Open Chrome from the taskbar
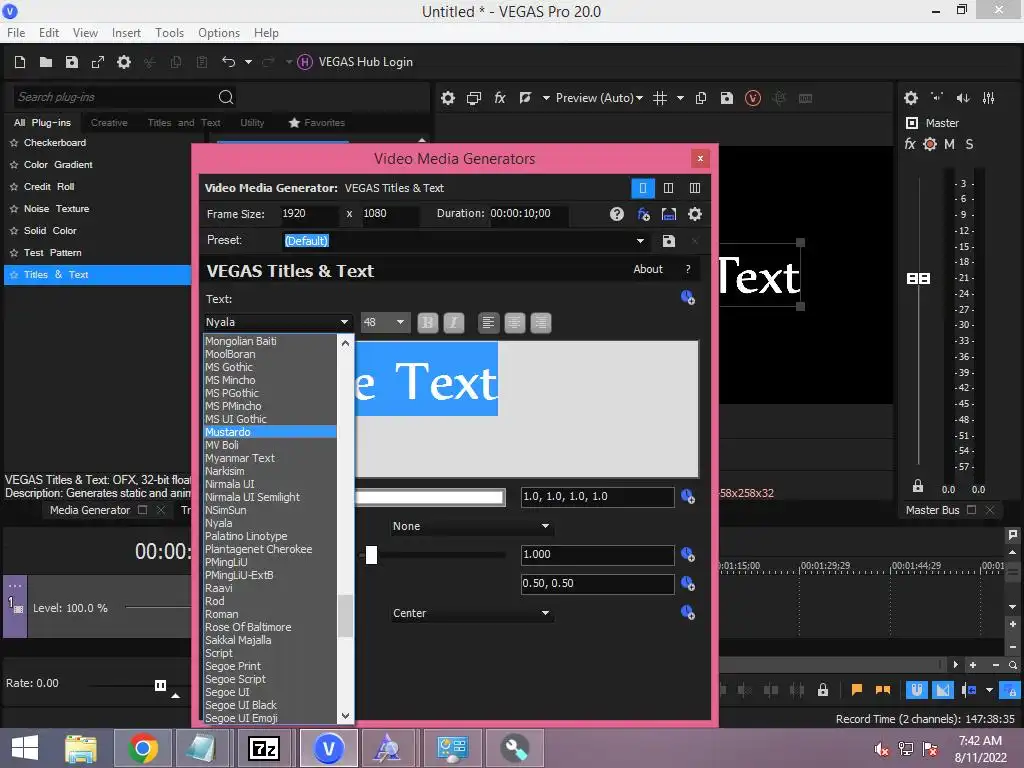 pos(143,748)
